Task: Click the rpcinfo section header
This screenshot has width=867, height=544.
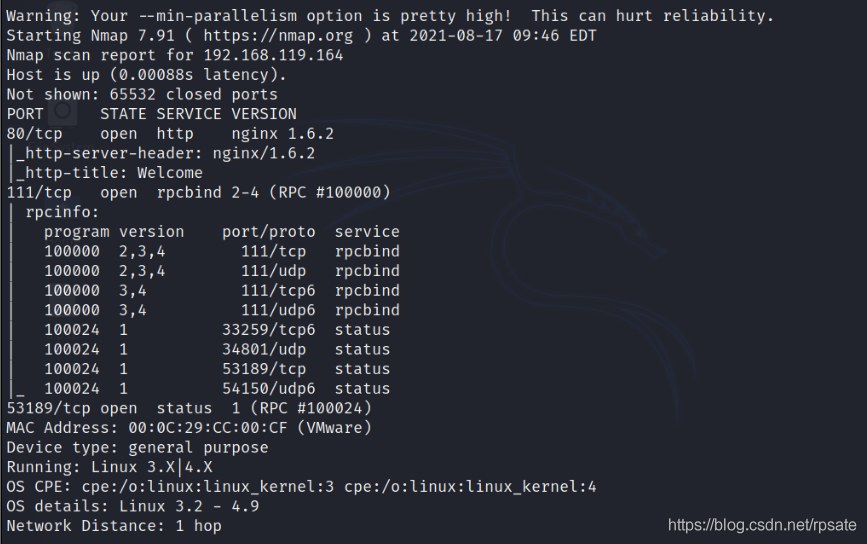Action: tap(62, 212)
